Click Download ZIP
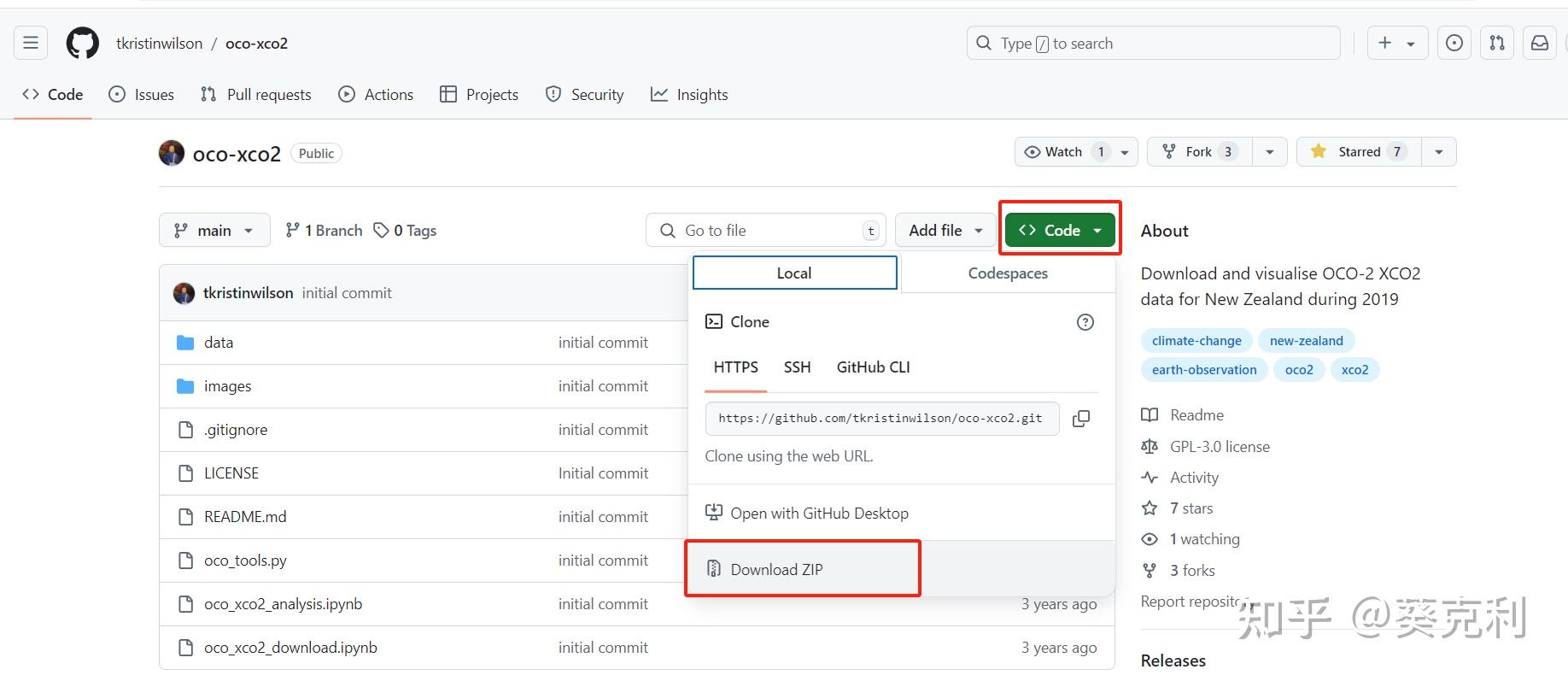This screenshot has width=1568, height=681. (776, 570)
